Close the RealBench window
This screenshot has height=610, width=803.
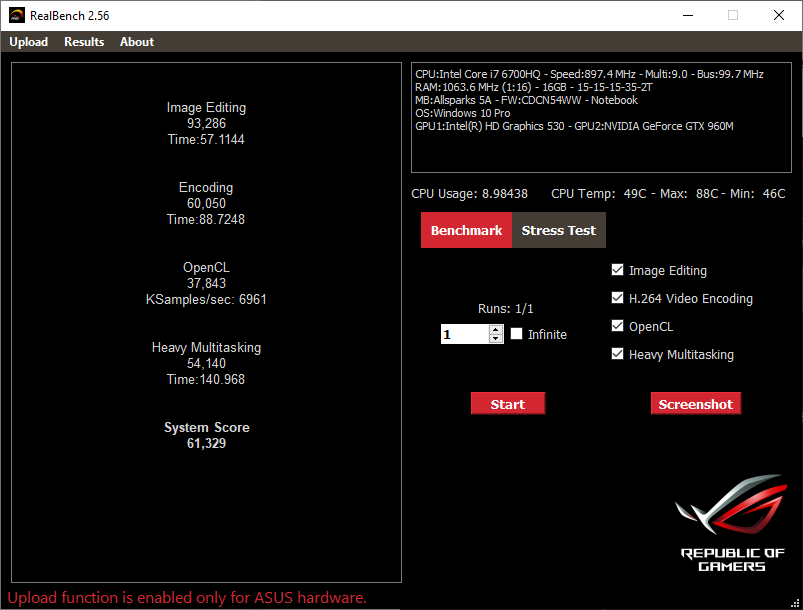tap(779, 15)
